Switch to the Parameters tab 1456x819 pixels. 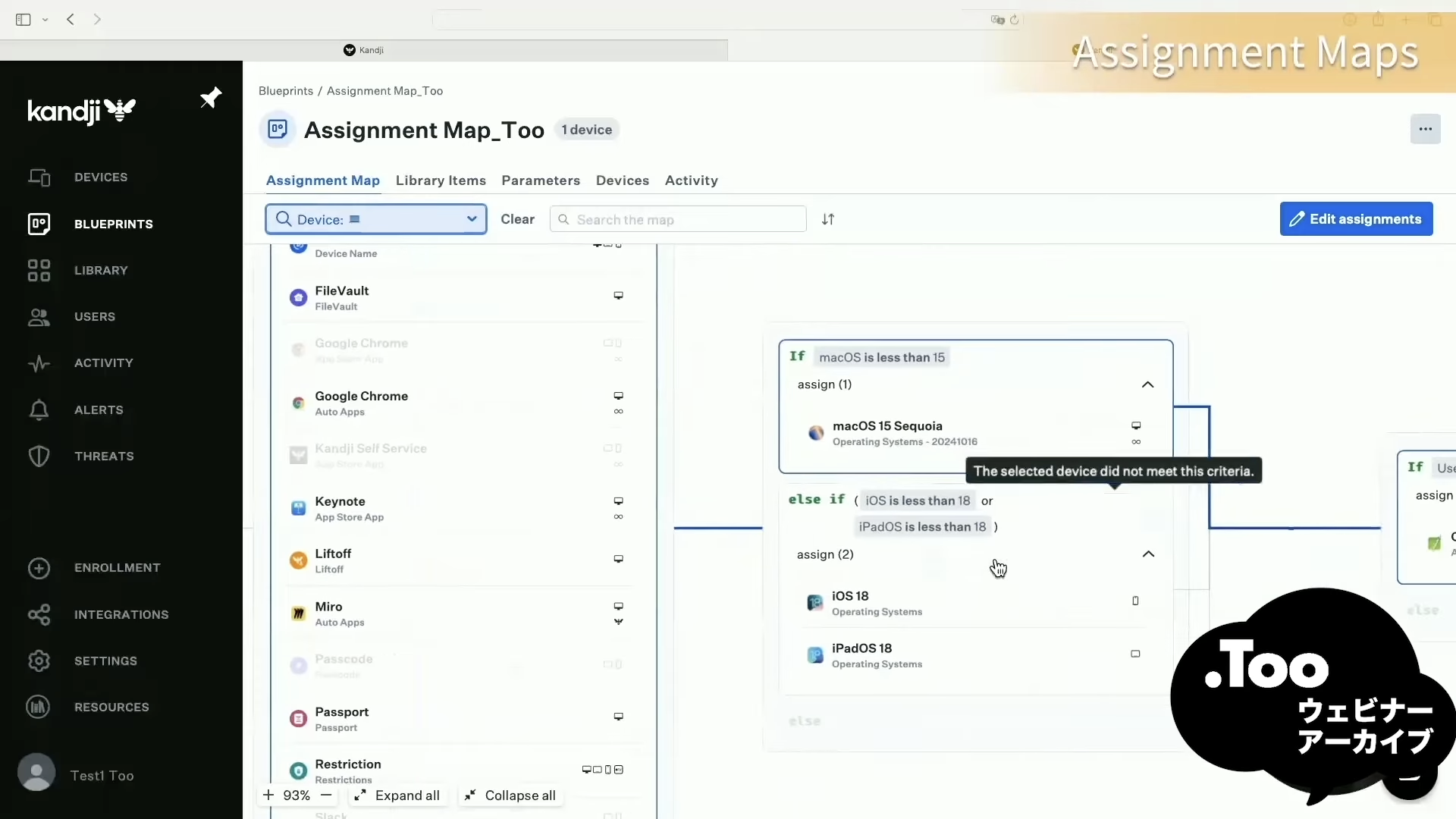[541, 180]
